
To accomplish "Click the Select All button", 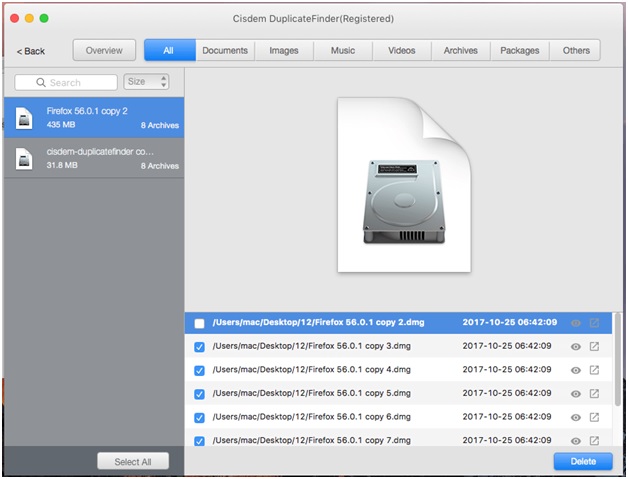I will pyautogui.click(x=133, y=461).
